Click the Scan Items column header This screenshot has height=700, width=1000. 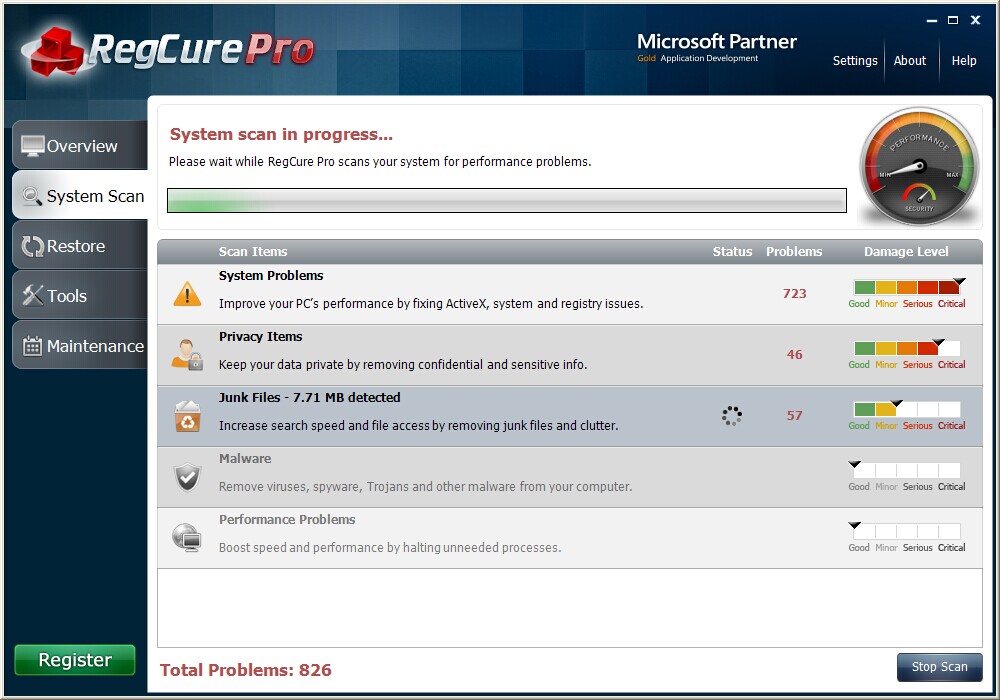[253, 252]
